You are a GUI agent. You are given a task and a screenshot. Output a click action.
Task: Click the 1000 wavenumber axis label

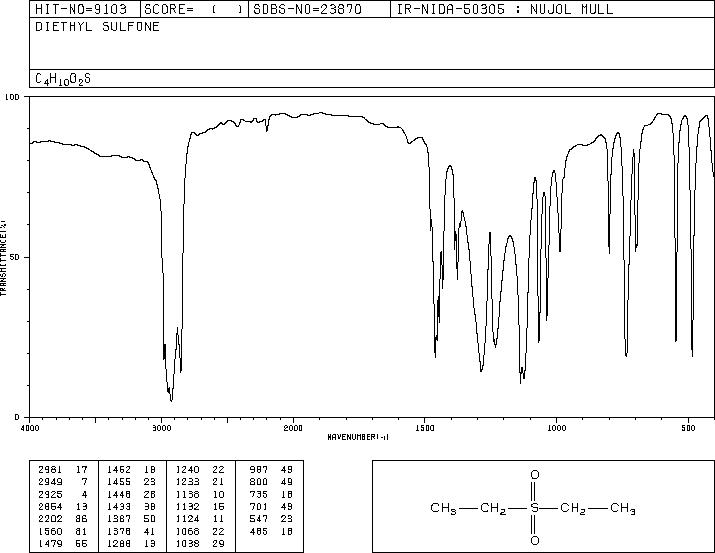point(556,428)
